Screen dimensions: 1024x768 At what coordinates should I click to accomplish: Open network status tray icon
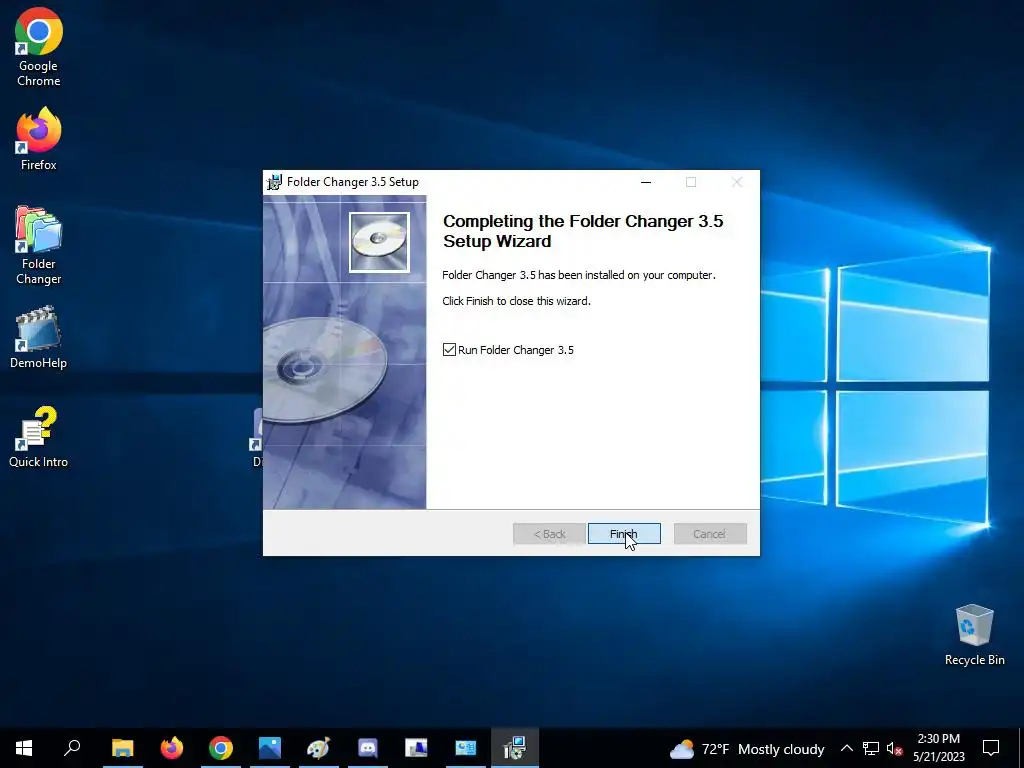(x=871, y=748)
